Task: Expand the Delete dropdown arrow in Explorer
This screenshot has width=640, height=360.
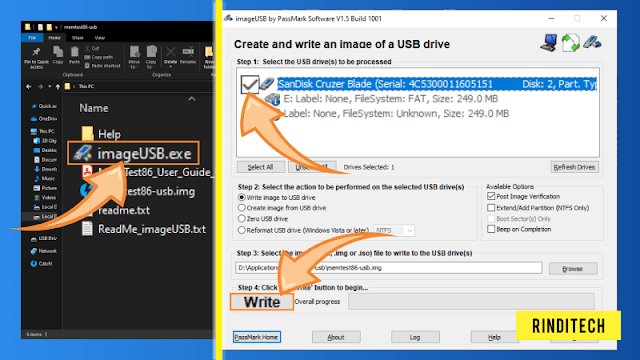Action: tap(171, 67)
